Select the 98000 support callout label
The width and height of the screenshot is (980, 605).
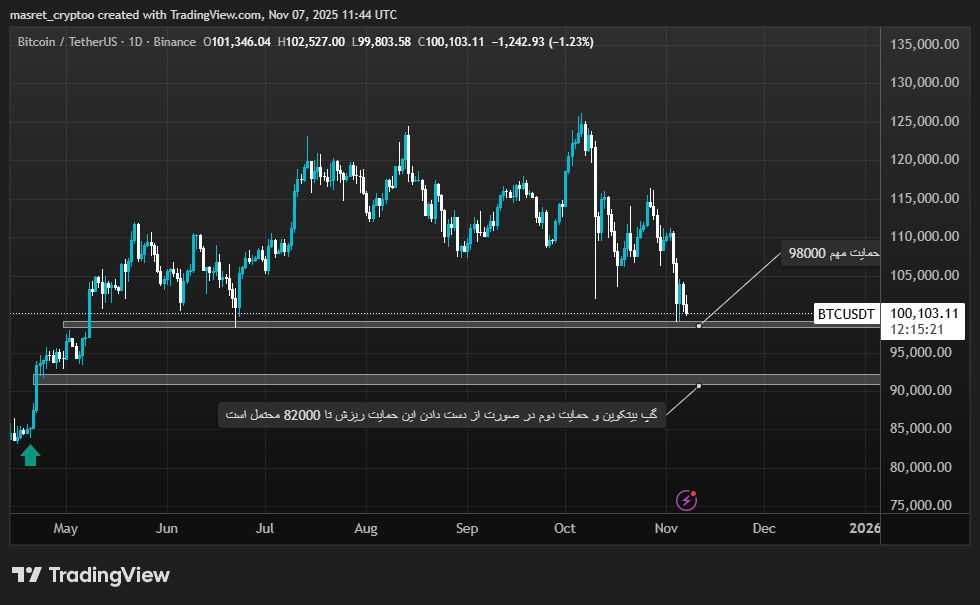833,254
